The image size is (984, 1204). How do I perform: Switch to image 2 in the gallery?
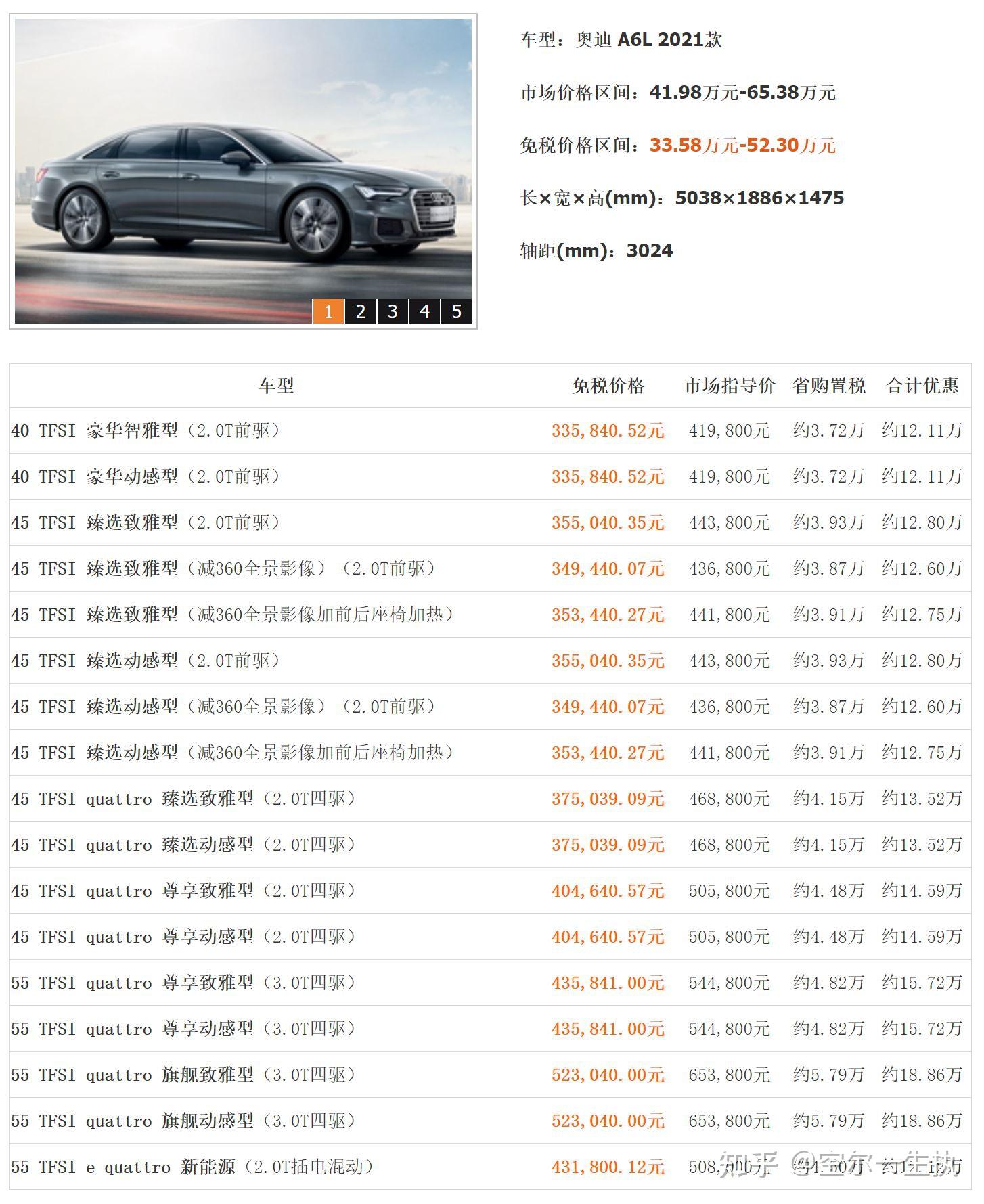tap(361, 311)
